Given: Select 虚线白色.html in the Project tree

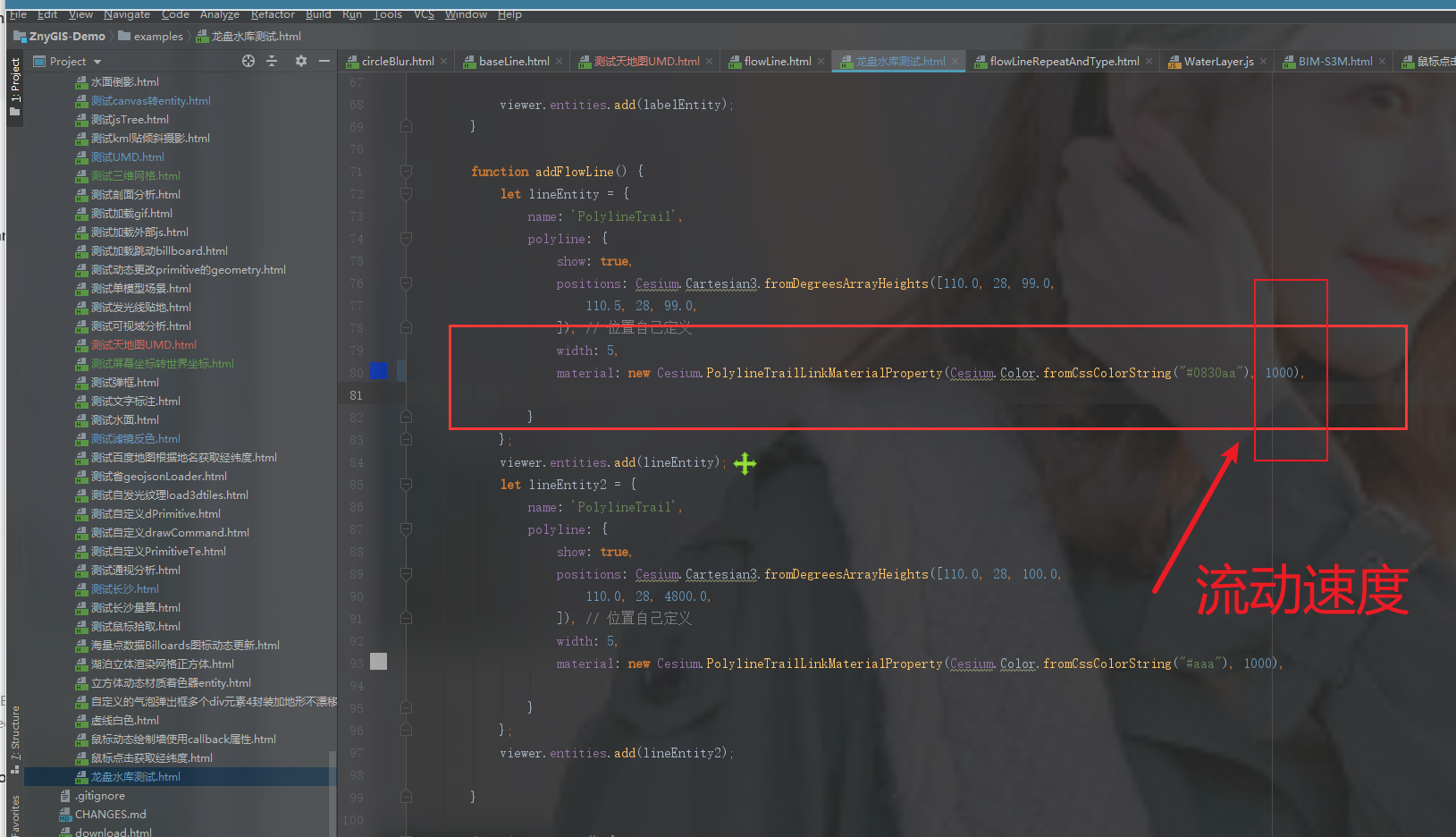Looking at the screenshot, I should (x=125, y=721).
